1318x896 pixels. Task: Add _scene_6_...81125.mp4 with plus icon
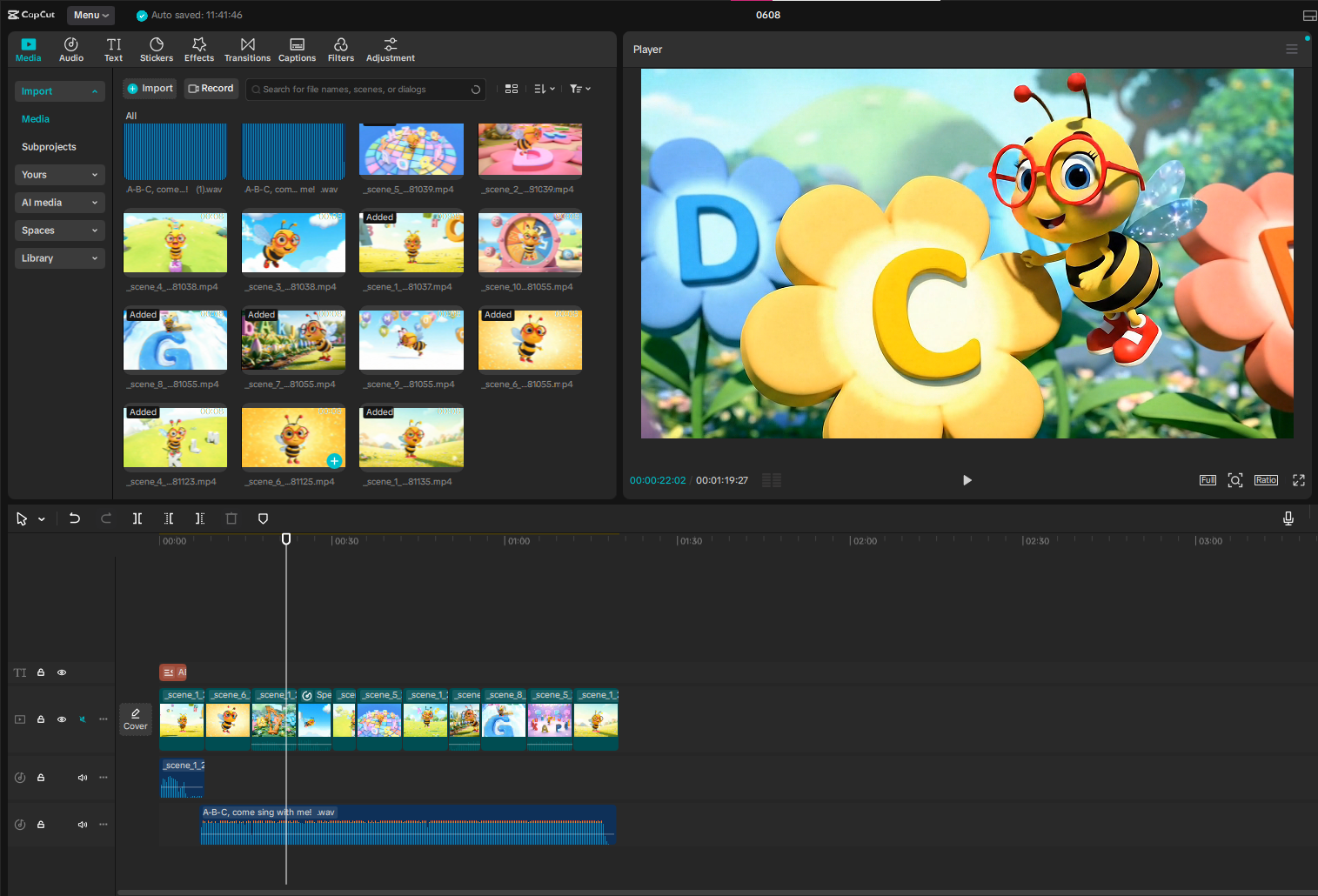pos(334,461)
